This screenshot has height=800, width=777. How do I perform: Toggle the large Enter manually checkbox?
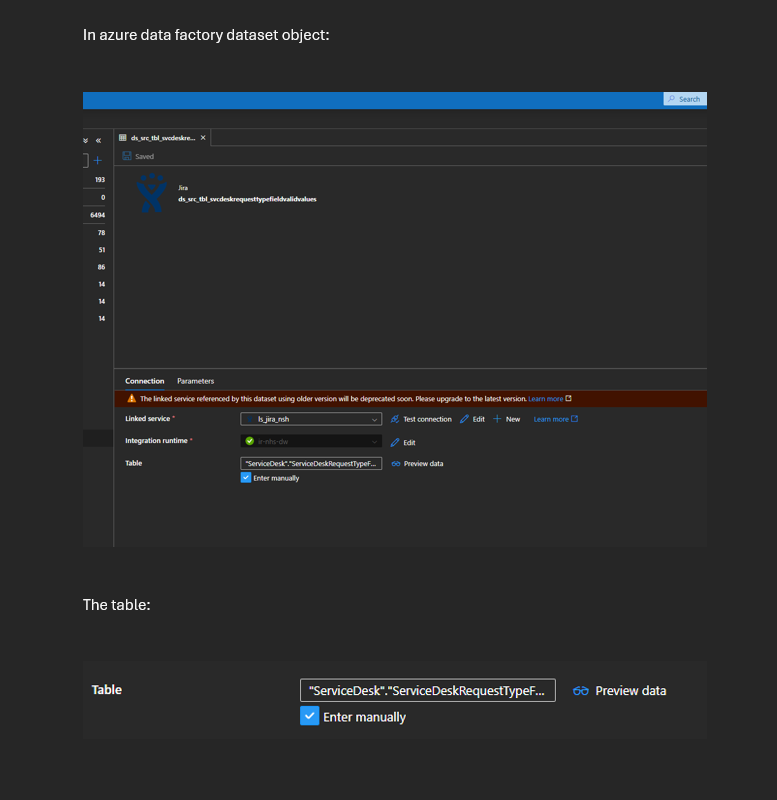[x=310, y=716]
